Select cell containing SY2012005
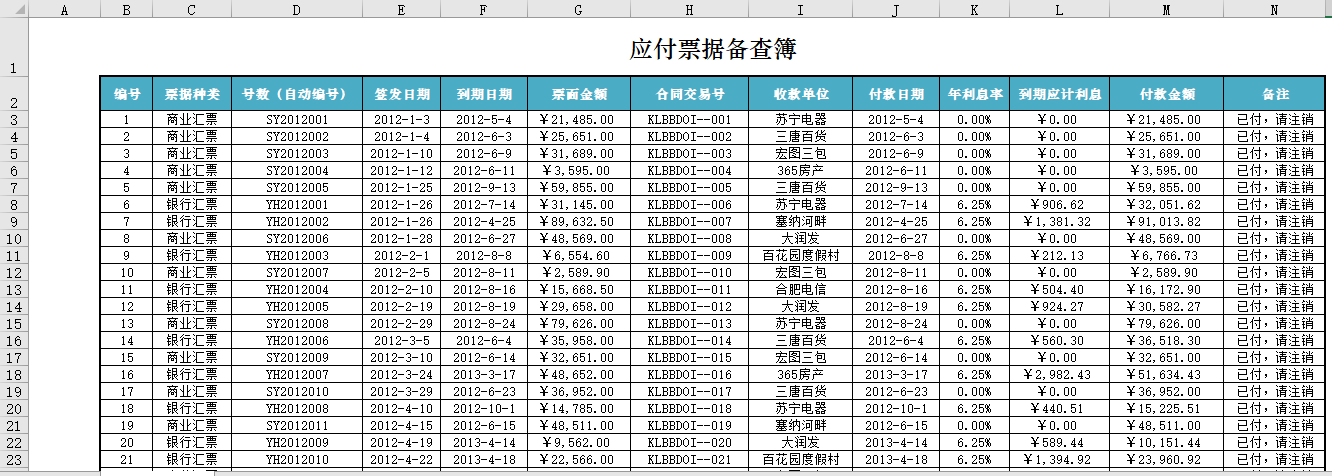 (297, 187)
